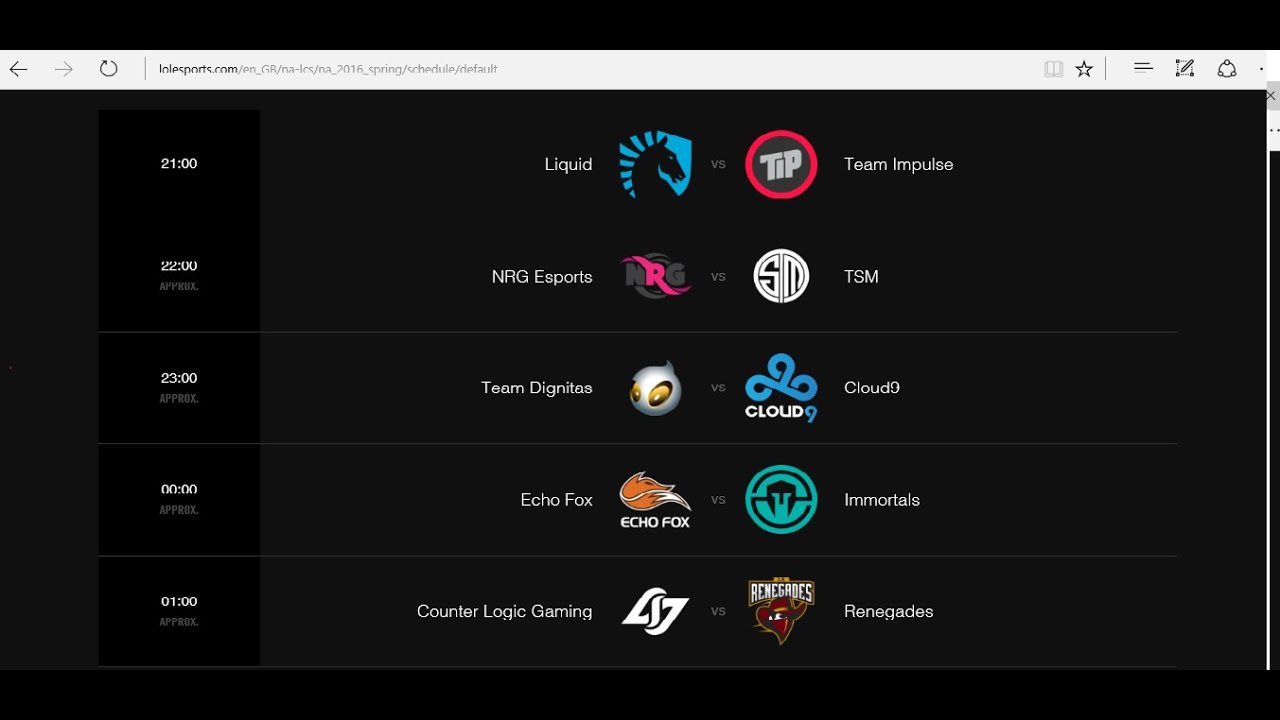Click vs between Liquid and Team Impulse
This screenshot has height=720, width=1280.
(x=718, y=164)
